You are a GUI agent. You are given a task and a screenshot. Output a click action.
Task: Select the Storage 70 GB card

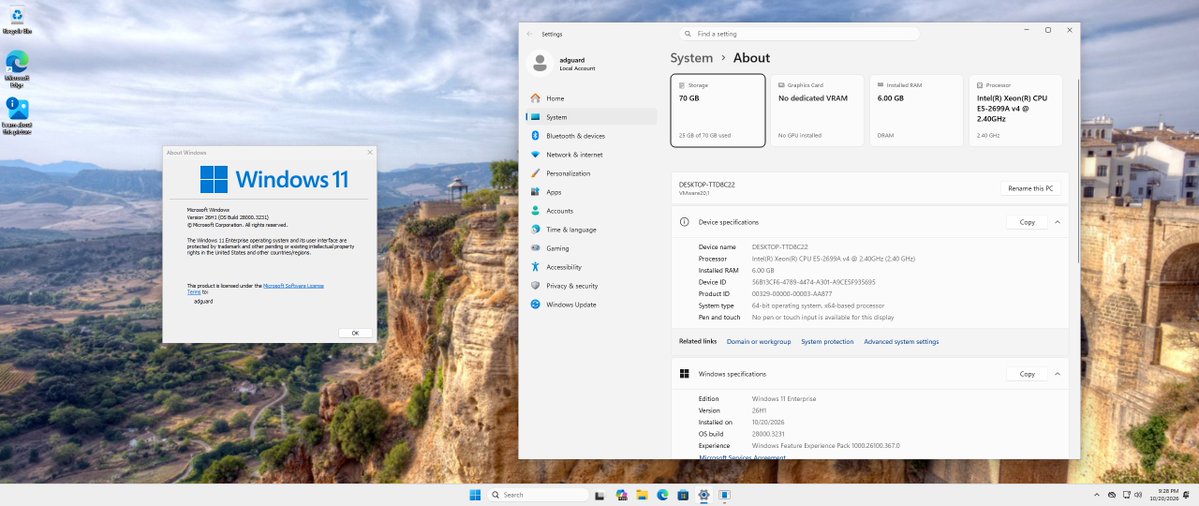click(x=718, y=110)
